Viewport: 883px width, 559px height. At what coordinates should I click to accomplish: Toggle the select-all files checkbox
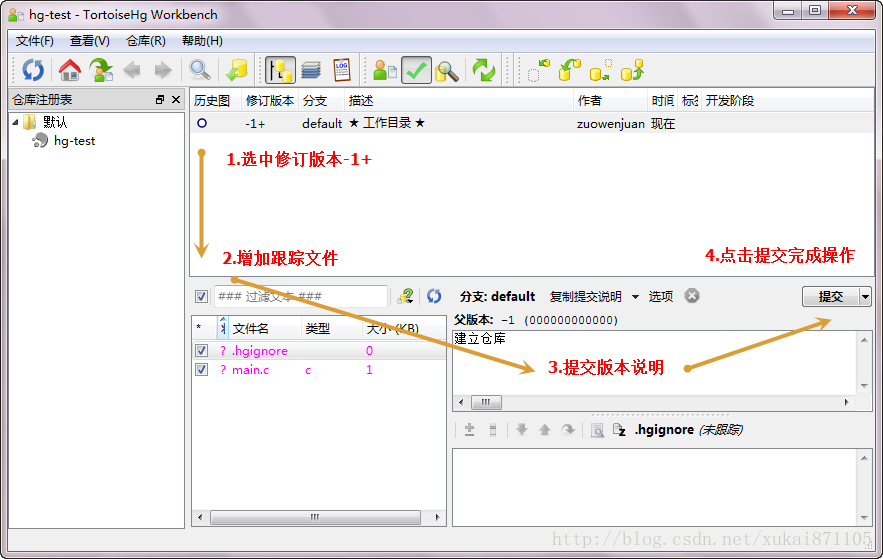201,296
